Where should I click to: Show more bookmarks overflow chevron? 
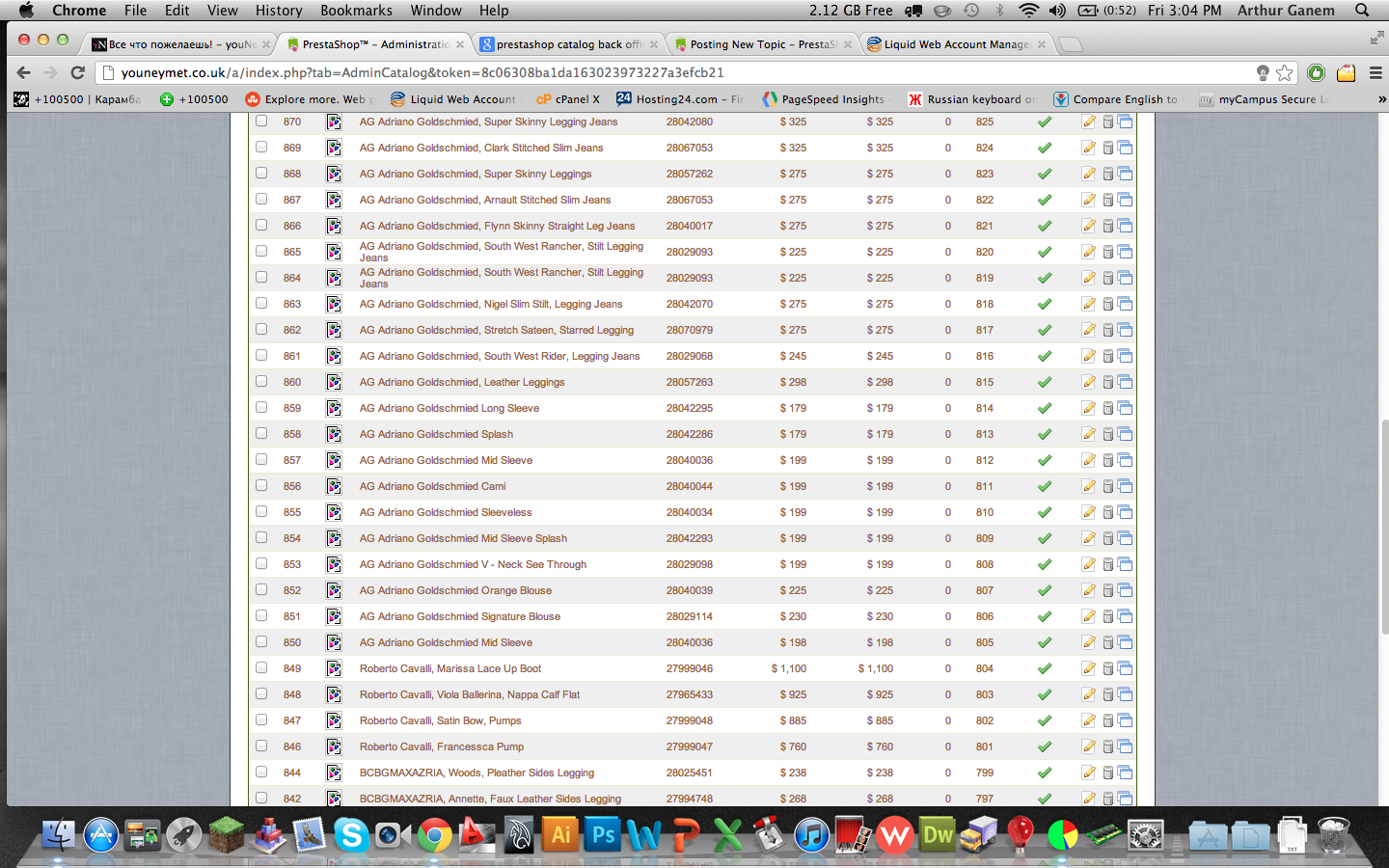[1381, 99]
